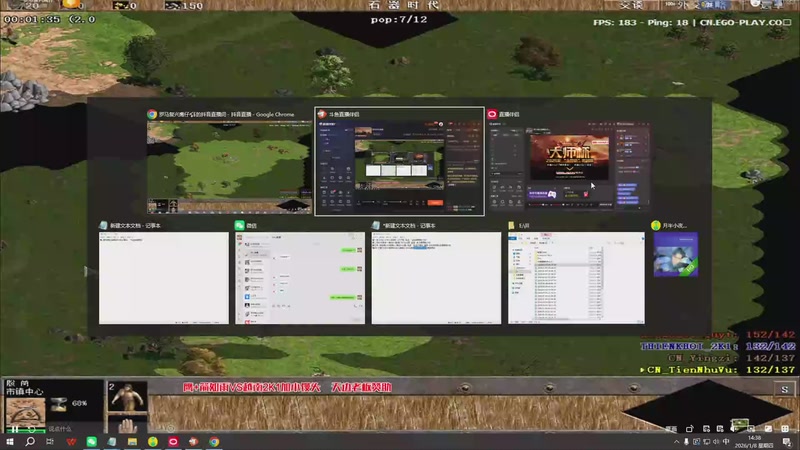Open Google Chrome from the taskbar

tap(214, 442)
